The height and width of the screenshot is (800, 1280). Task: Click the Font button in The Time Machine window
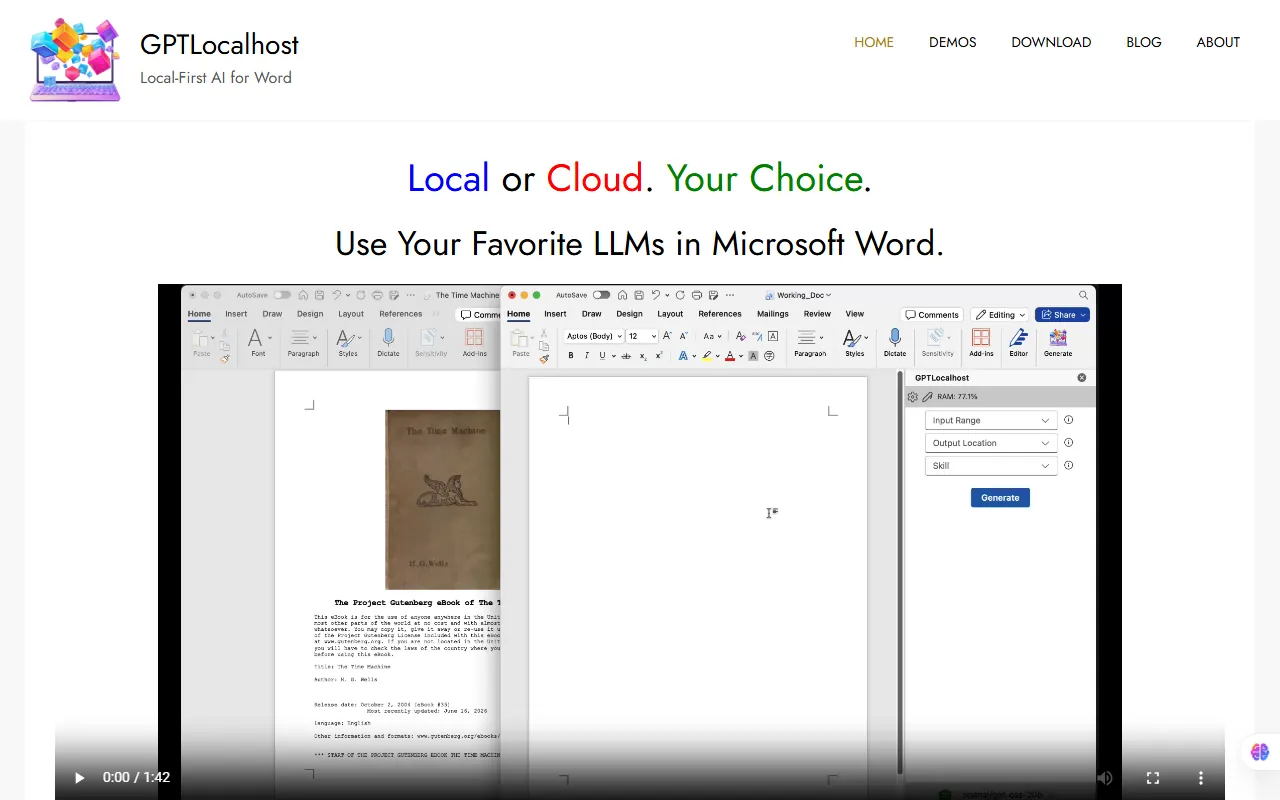tap(258, 342)
